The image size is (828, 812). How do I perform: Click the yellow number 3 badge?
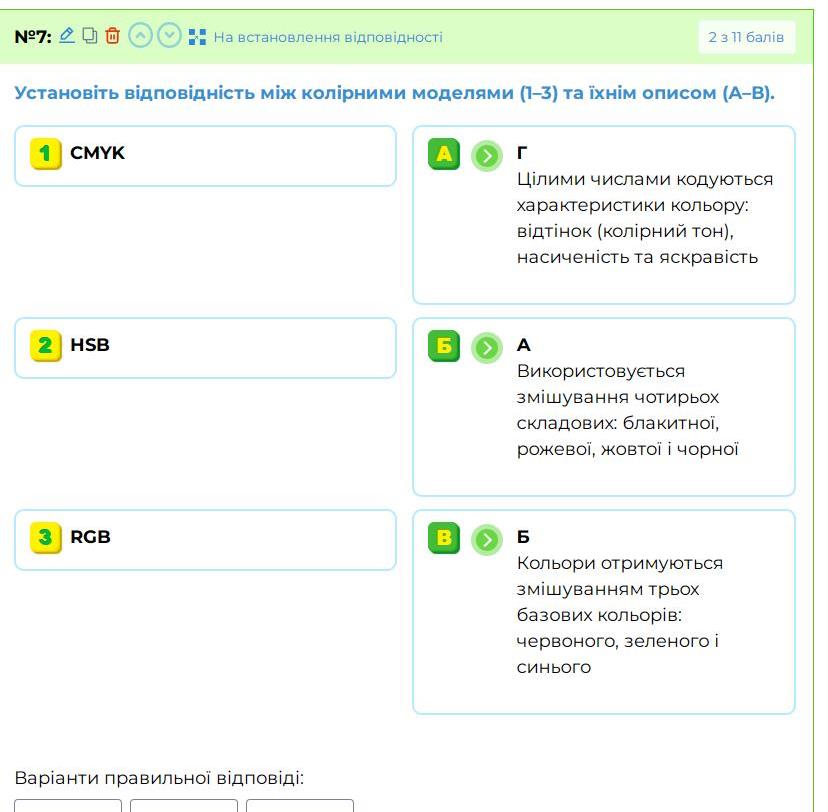[x=45, y=538]
